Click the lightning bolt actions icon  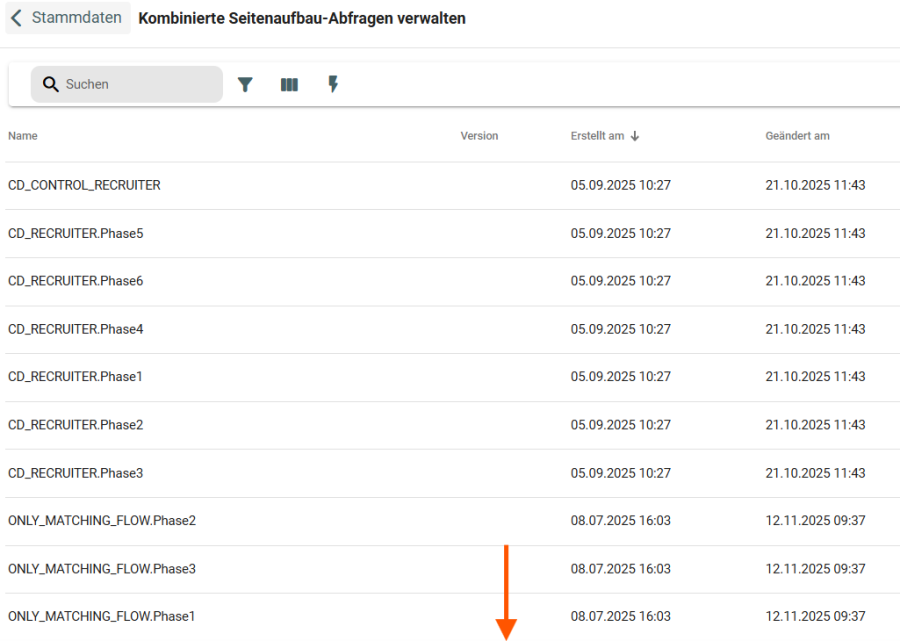coord(333,85)
